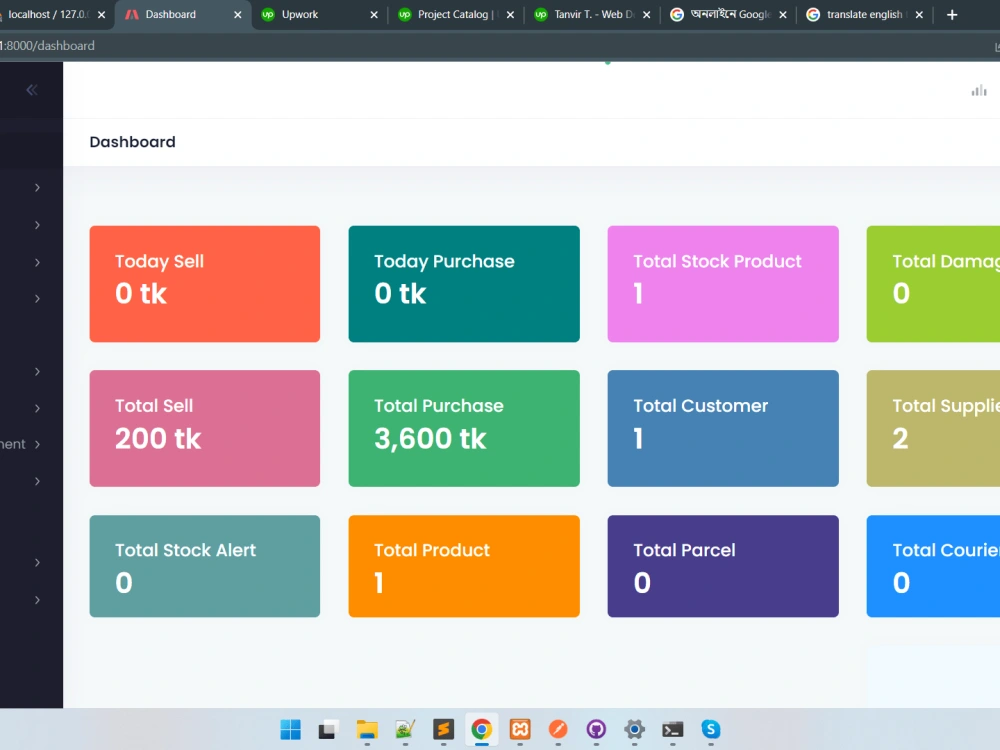Click the Total Supplier card

pos(933,429)
